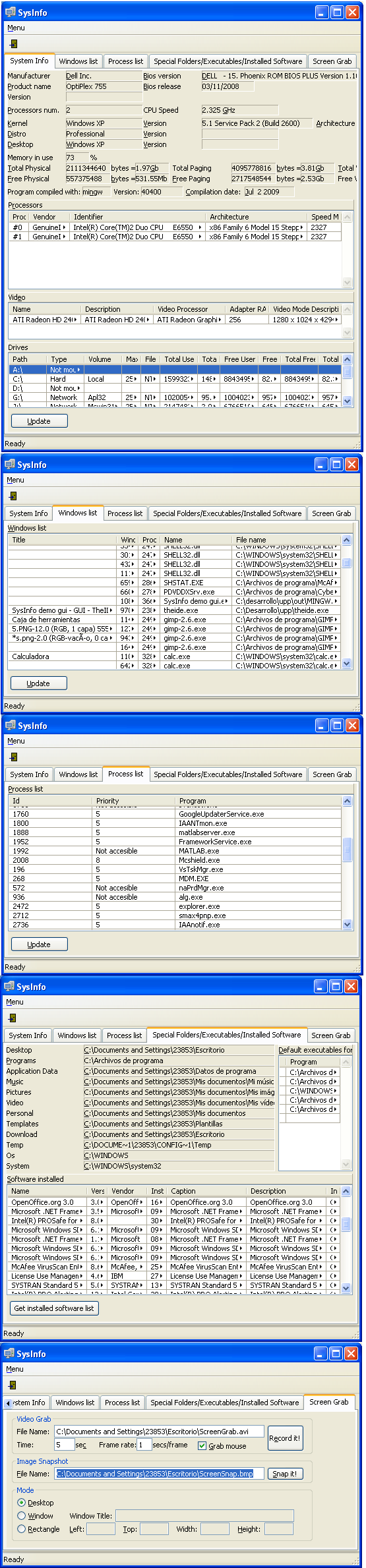Select the explorer.exe process row

point(175,906)
